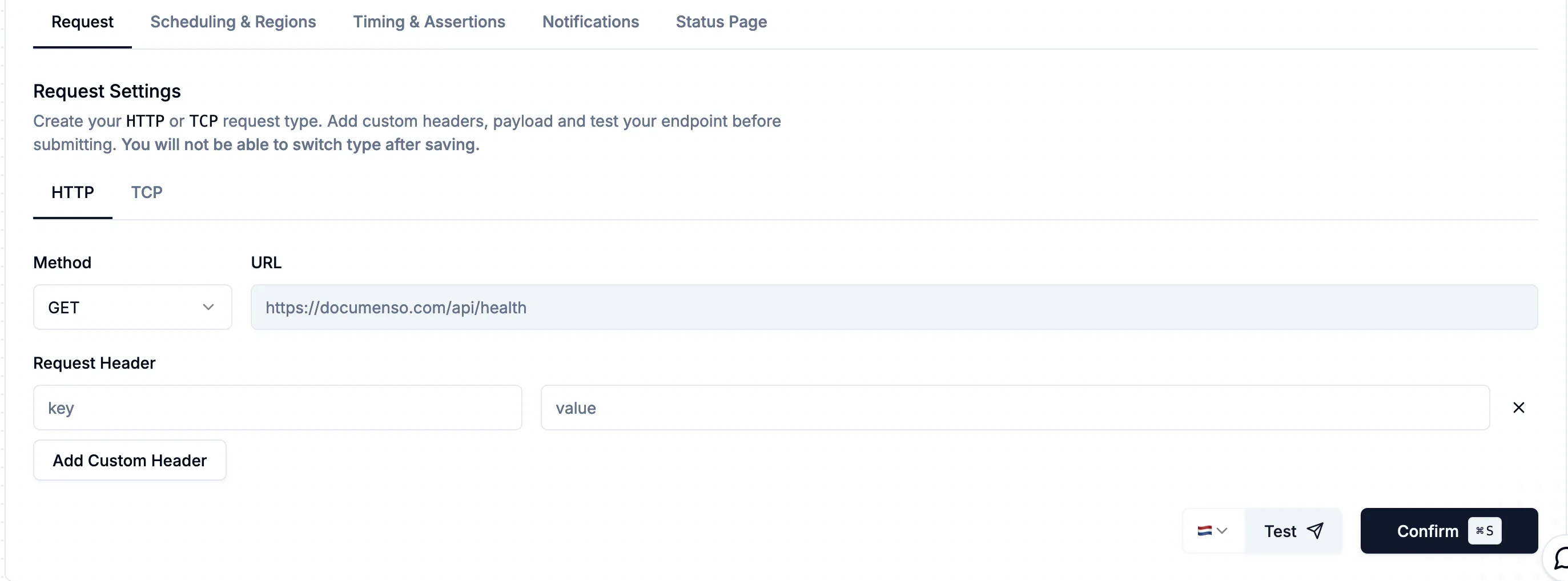Open the Method selector chevron
Screen dimensions: 1568x581
tap(208, 307)
